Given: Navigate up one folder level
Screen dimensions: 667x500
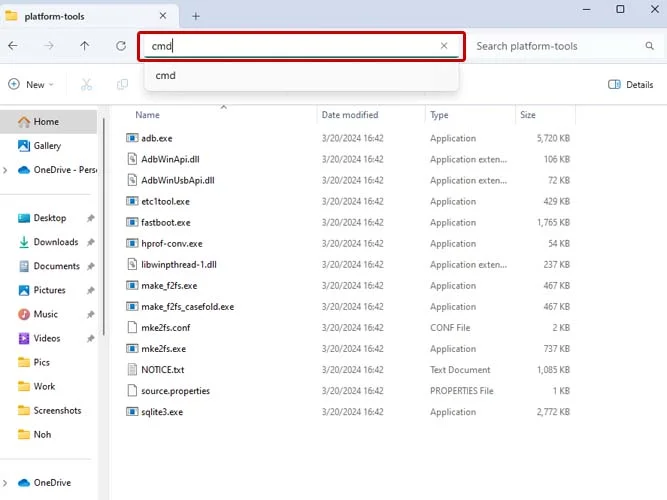Looking at the screenshot, I should pos(85,46).
